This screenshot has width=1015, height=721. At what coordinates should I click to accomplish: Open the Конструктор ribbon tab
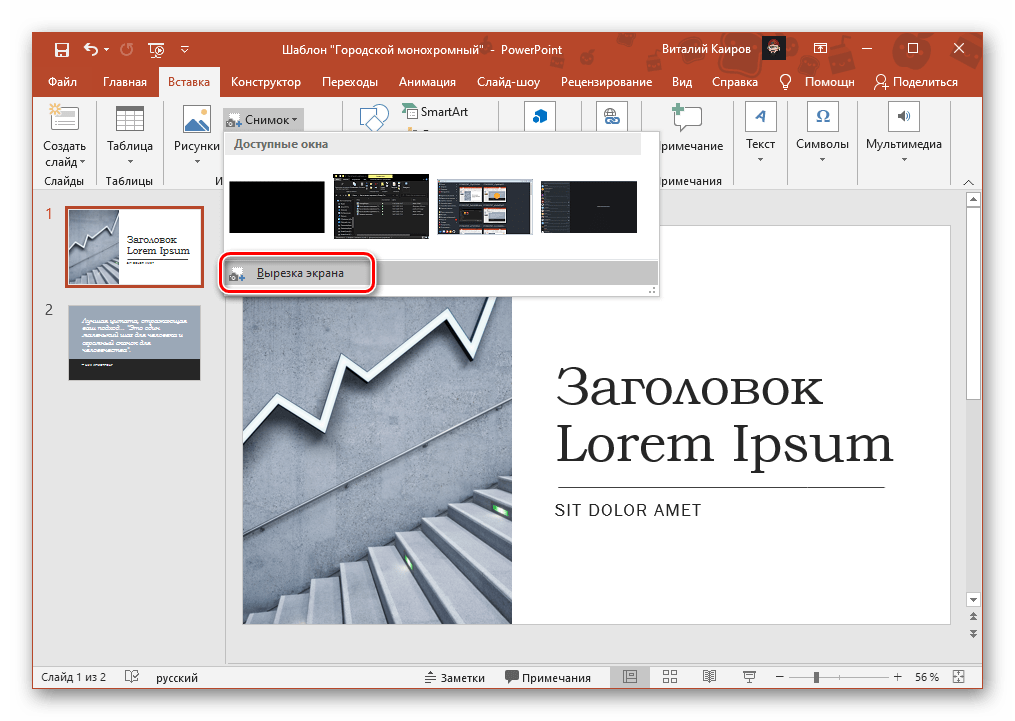coord(265,82)
